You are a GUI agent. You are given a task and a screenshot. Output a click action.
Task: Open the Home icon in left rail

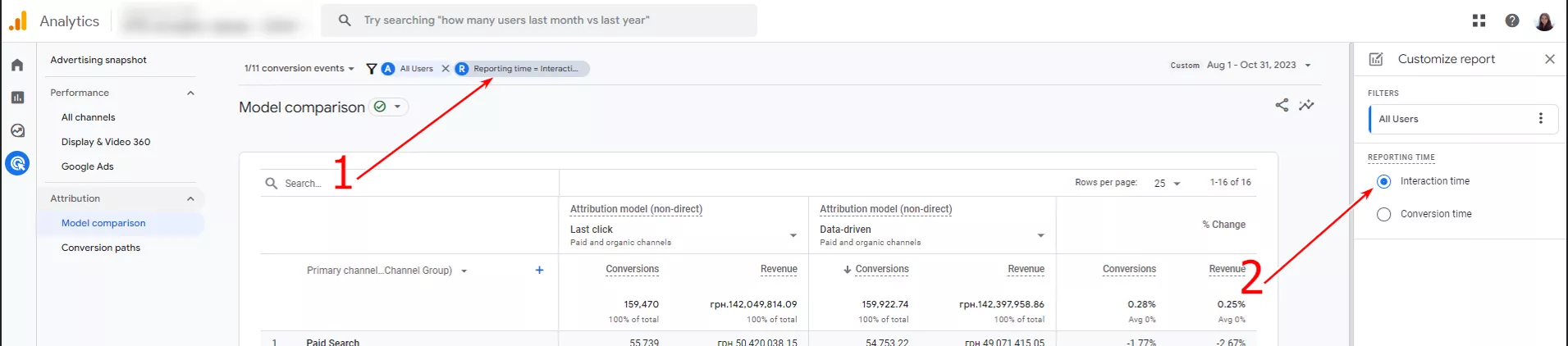[17, 65]
